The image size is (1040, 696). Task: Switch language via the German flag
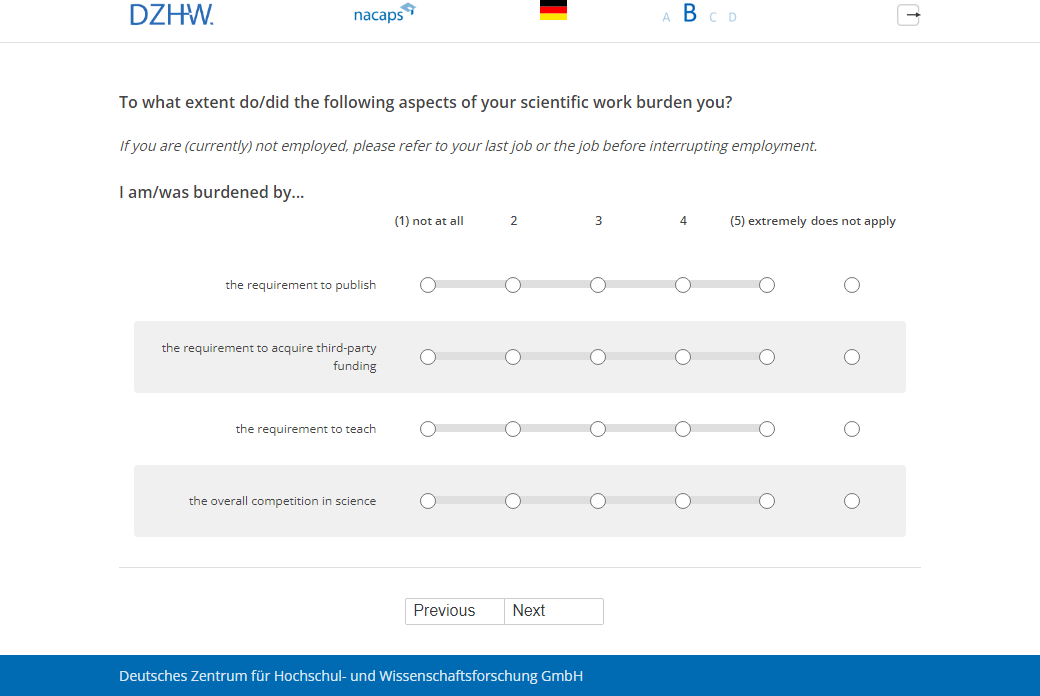coord(553,11)
